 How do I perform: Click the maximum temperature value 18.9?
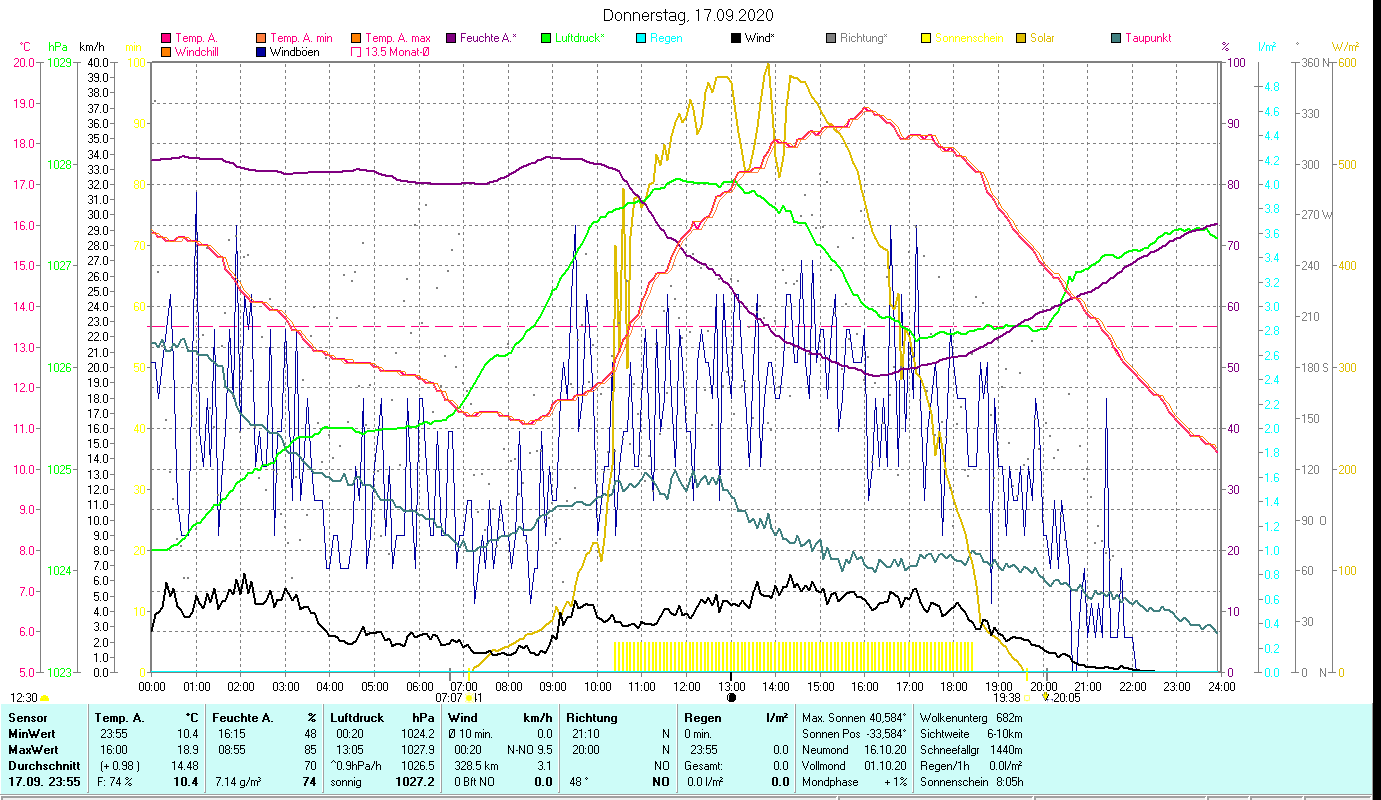click(188, 750)
